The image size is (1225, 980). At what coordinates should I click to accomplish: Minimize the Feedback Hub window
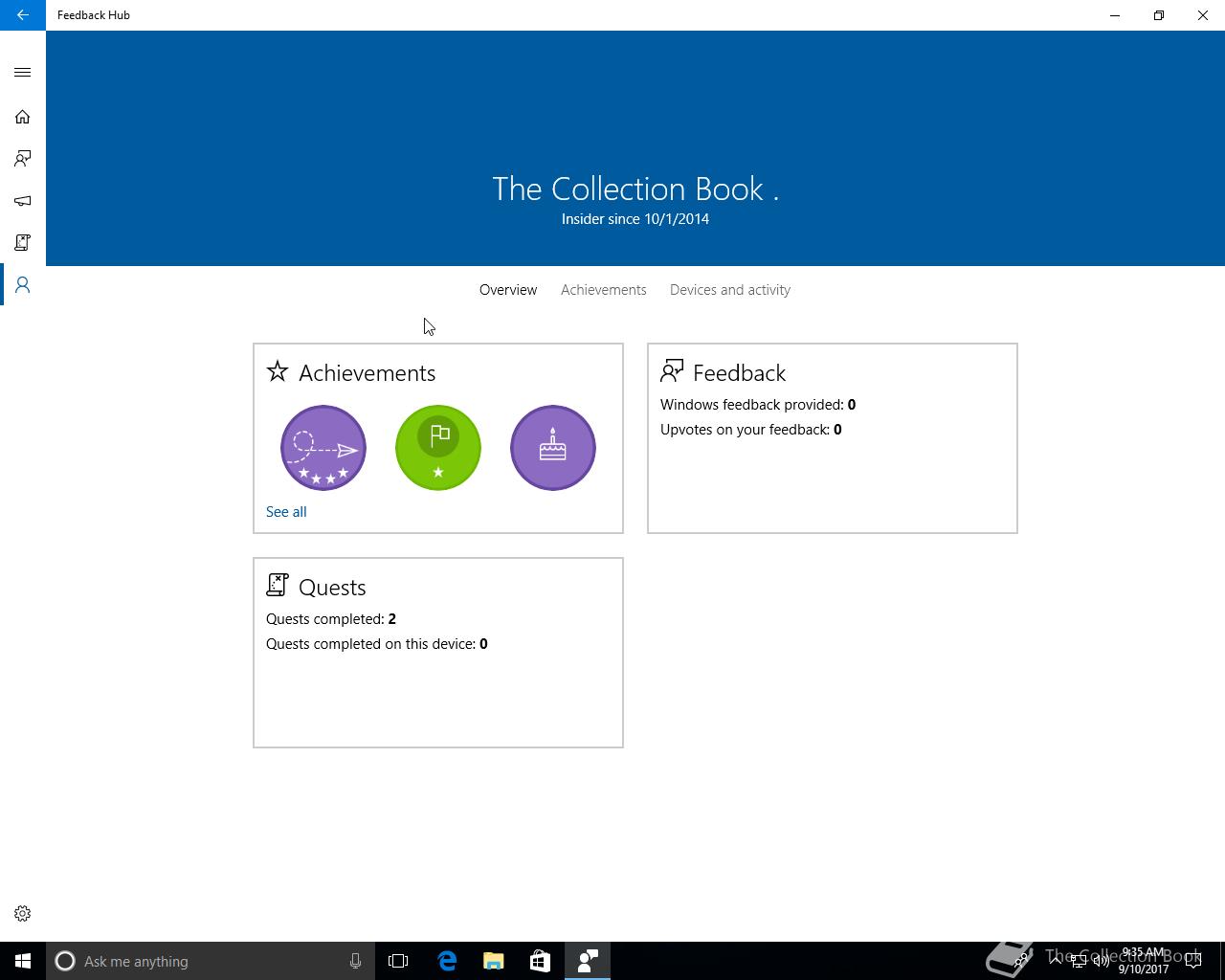(x=1115, y=15)
